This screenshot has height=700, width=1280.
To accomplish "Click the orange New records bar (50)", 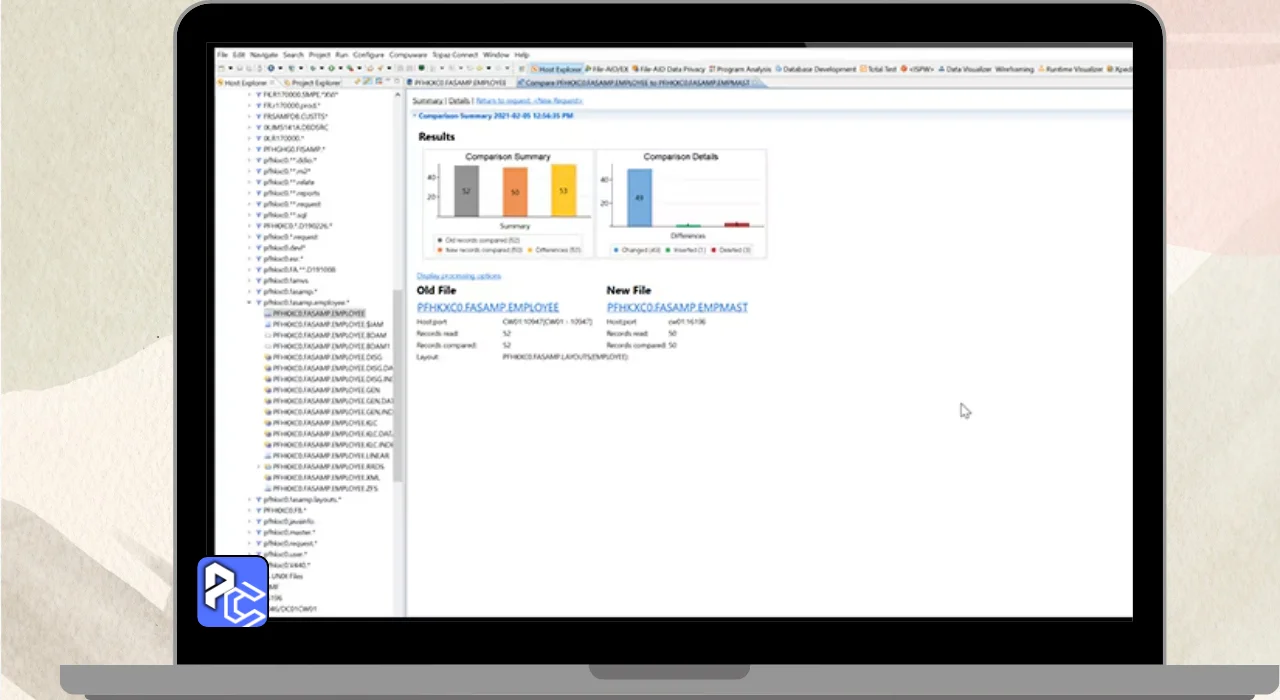I will click(x=515, y=192).
